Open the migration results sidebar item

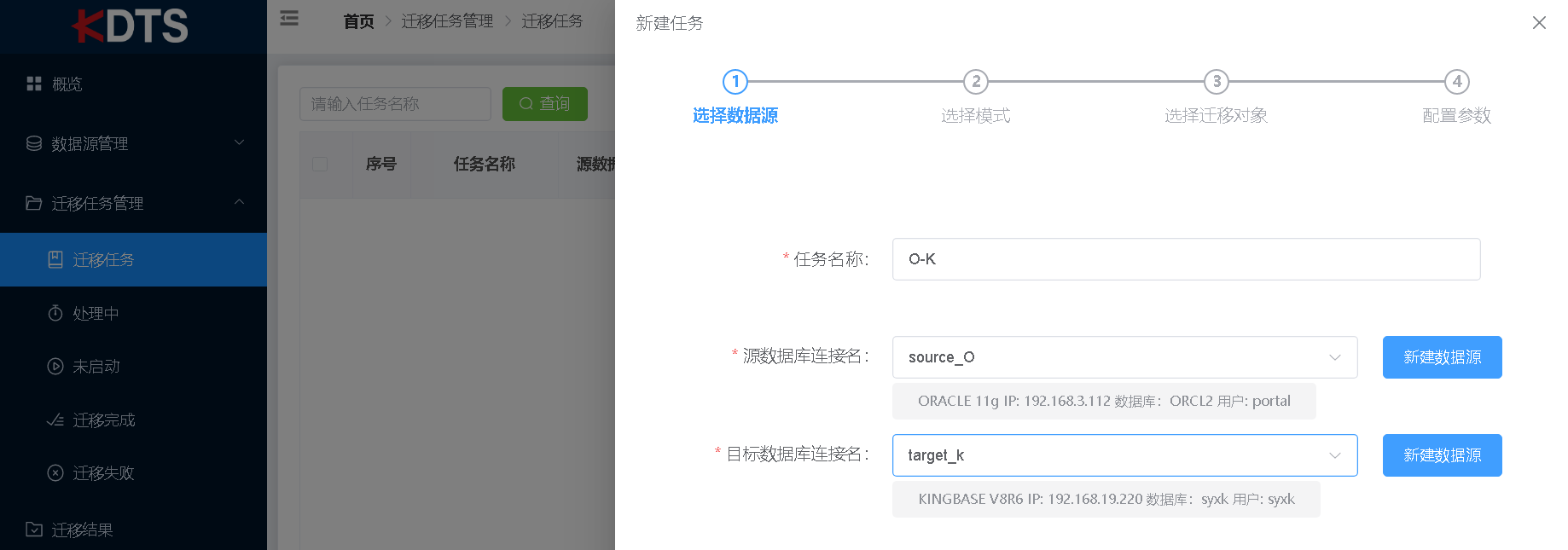pyautogui.click(x=82, y=530)
